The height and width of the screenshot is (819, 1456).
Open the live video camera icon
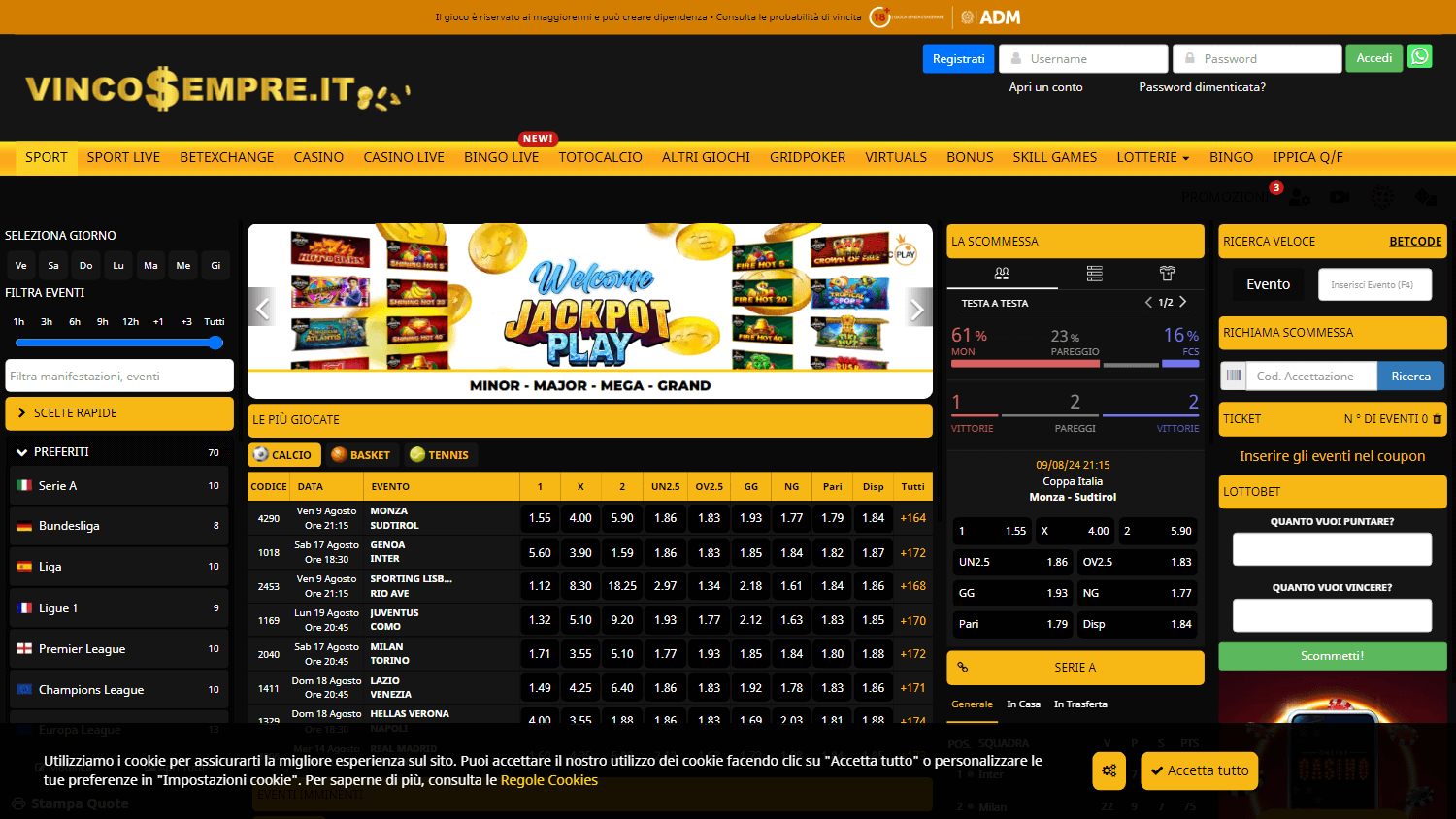pyautogui.click(x=1340, y=197)
